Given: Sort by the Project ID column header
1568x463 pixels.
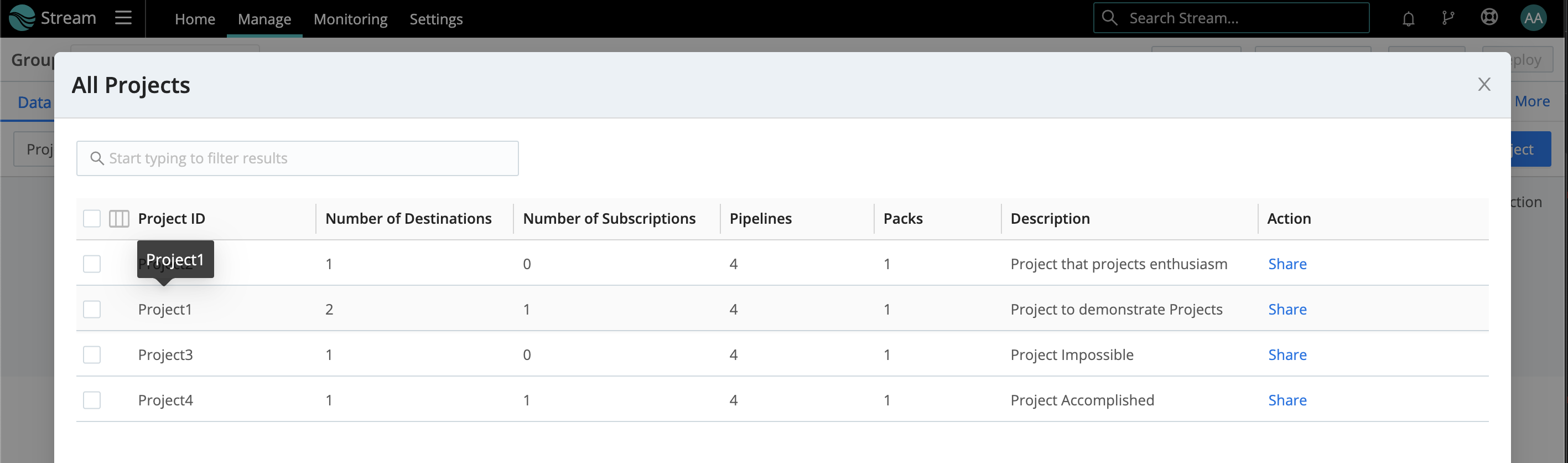Looking at the screenshot, I should [172, 219].
